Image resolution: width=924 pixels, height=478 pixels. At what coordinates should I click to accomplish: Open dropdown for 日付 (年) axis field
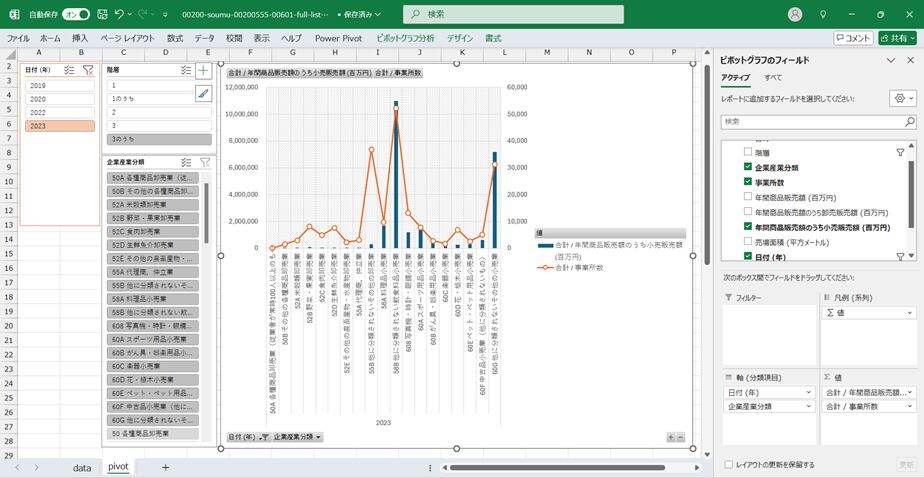(x=809, y=392)
